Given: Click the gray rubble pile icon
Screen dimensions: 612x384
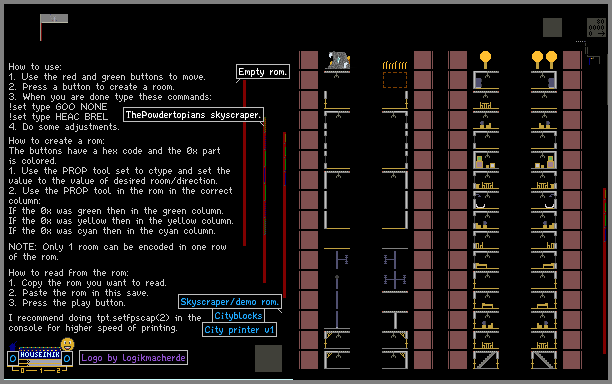Looking at the screenshot, I should (338, 60).
